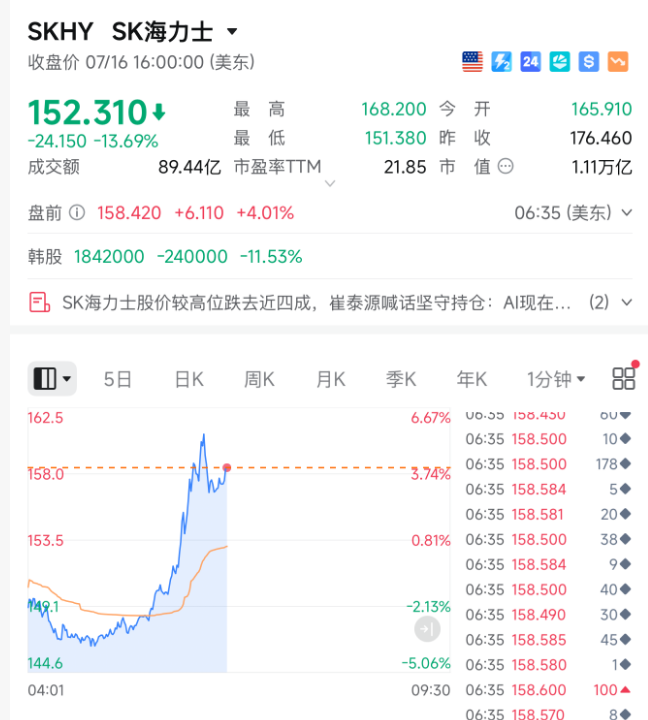
Task: Switch to the 日K chart tab
Action: [x=189, y=380]
